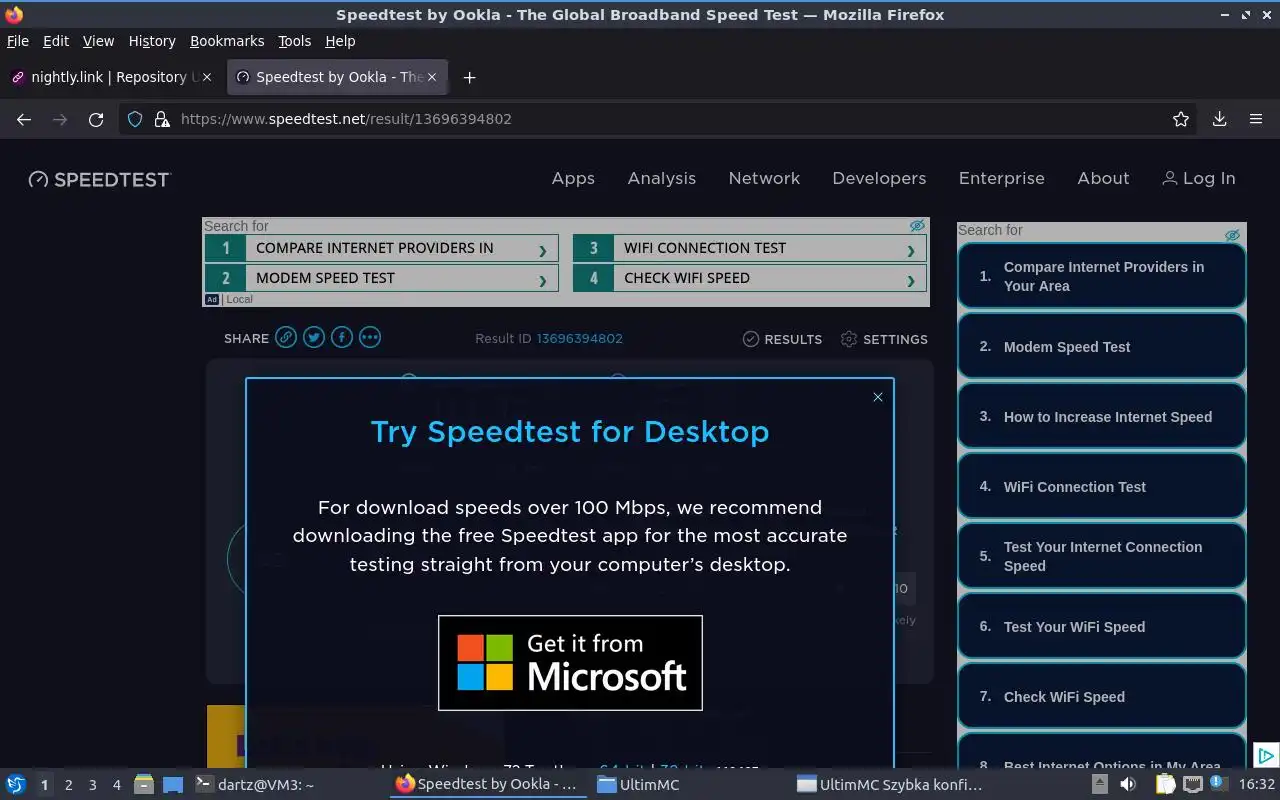This screenshot has height=800, width=1280.
Task: Open Firefox Tools menu
Action: [295, 41]
